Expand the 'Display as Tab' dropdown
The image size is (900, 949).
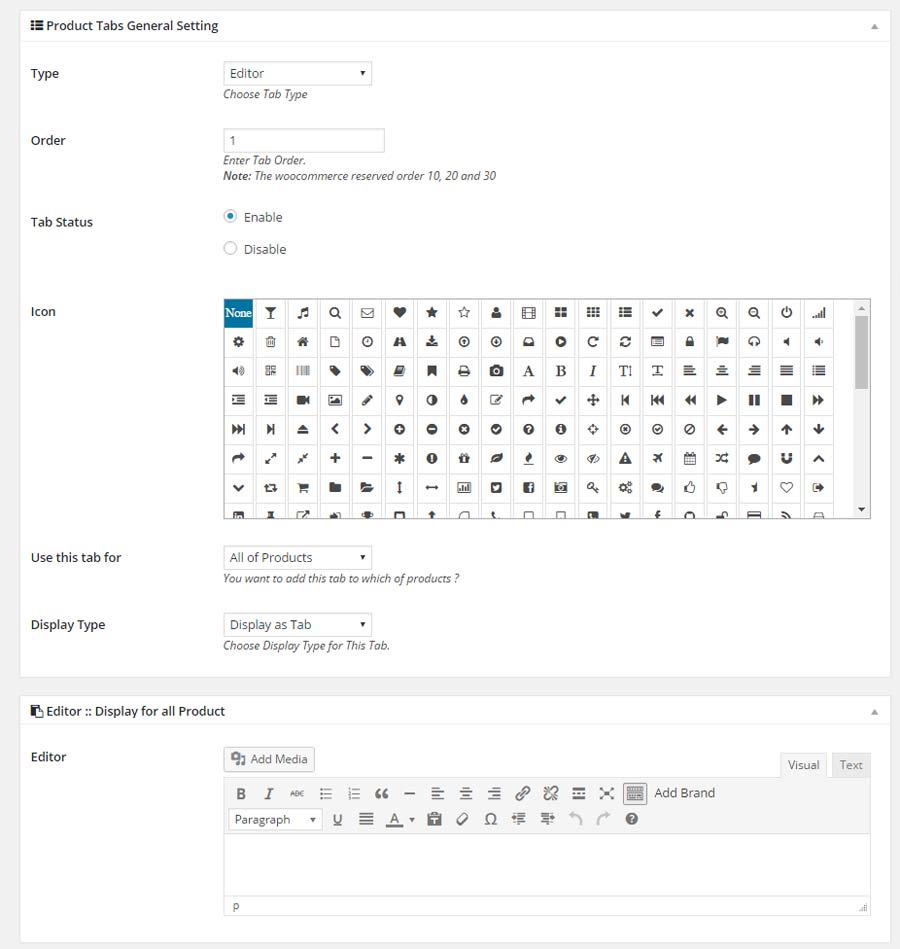click(297, 625)
